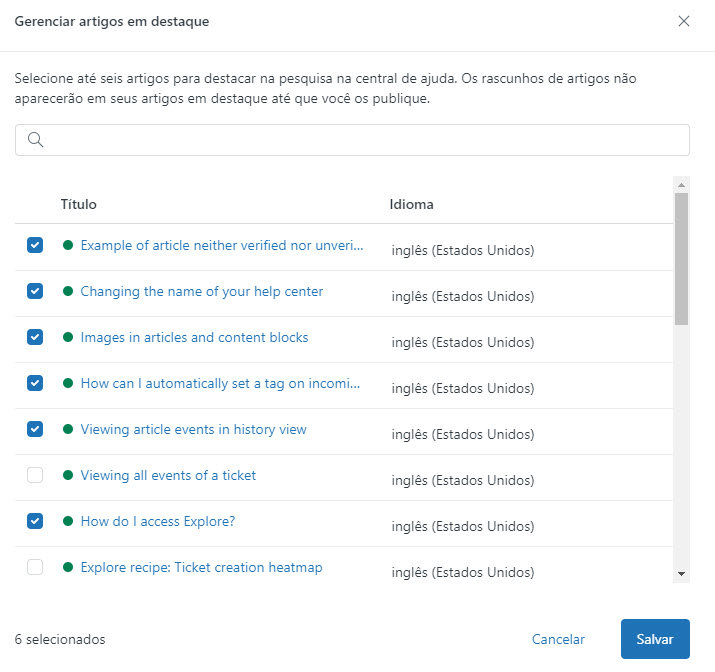The height and width of the screenshot is (672, 715).
Task: Close the featured articles dialog
Action: (x=683, y=21)
